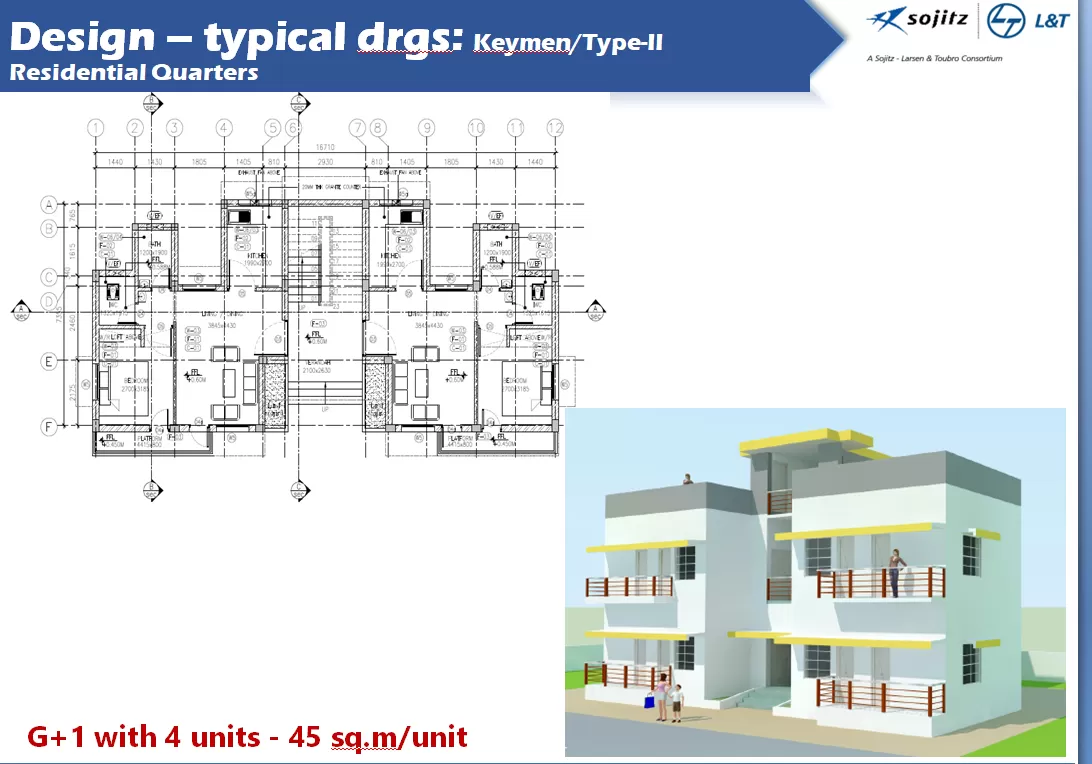Click grid bubble F on left side

[48, 425]
